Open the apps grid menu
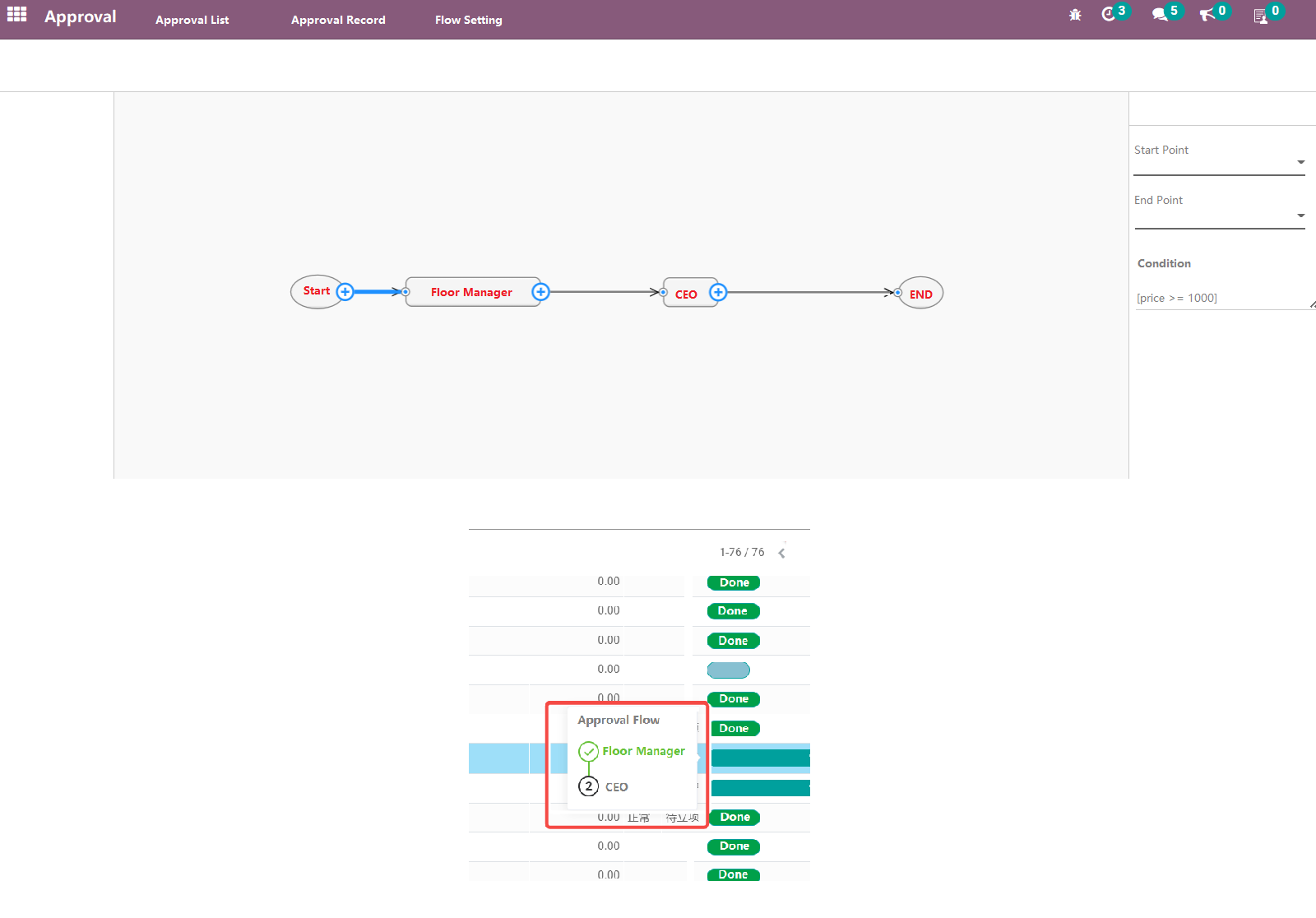This screenshot has height=918, width=1316. 17,15
